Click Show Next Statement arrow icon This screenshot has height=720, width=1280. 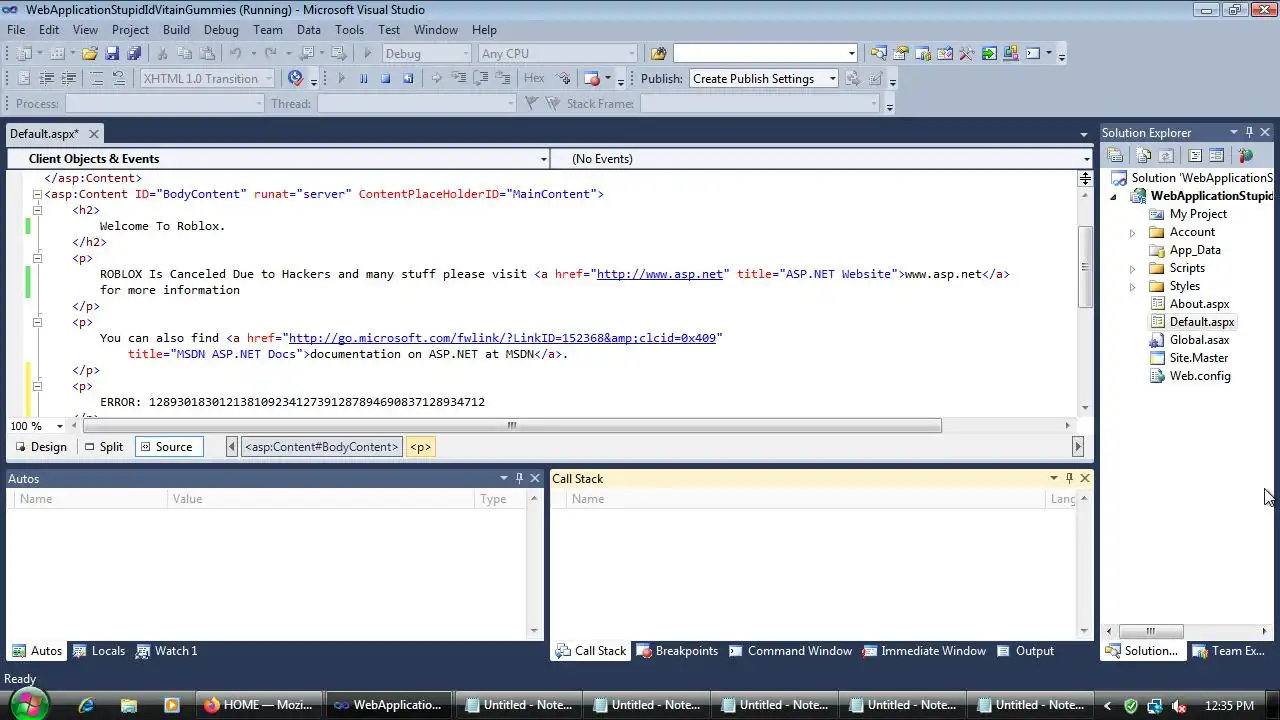point(436,78)
